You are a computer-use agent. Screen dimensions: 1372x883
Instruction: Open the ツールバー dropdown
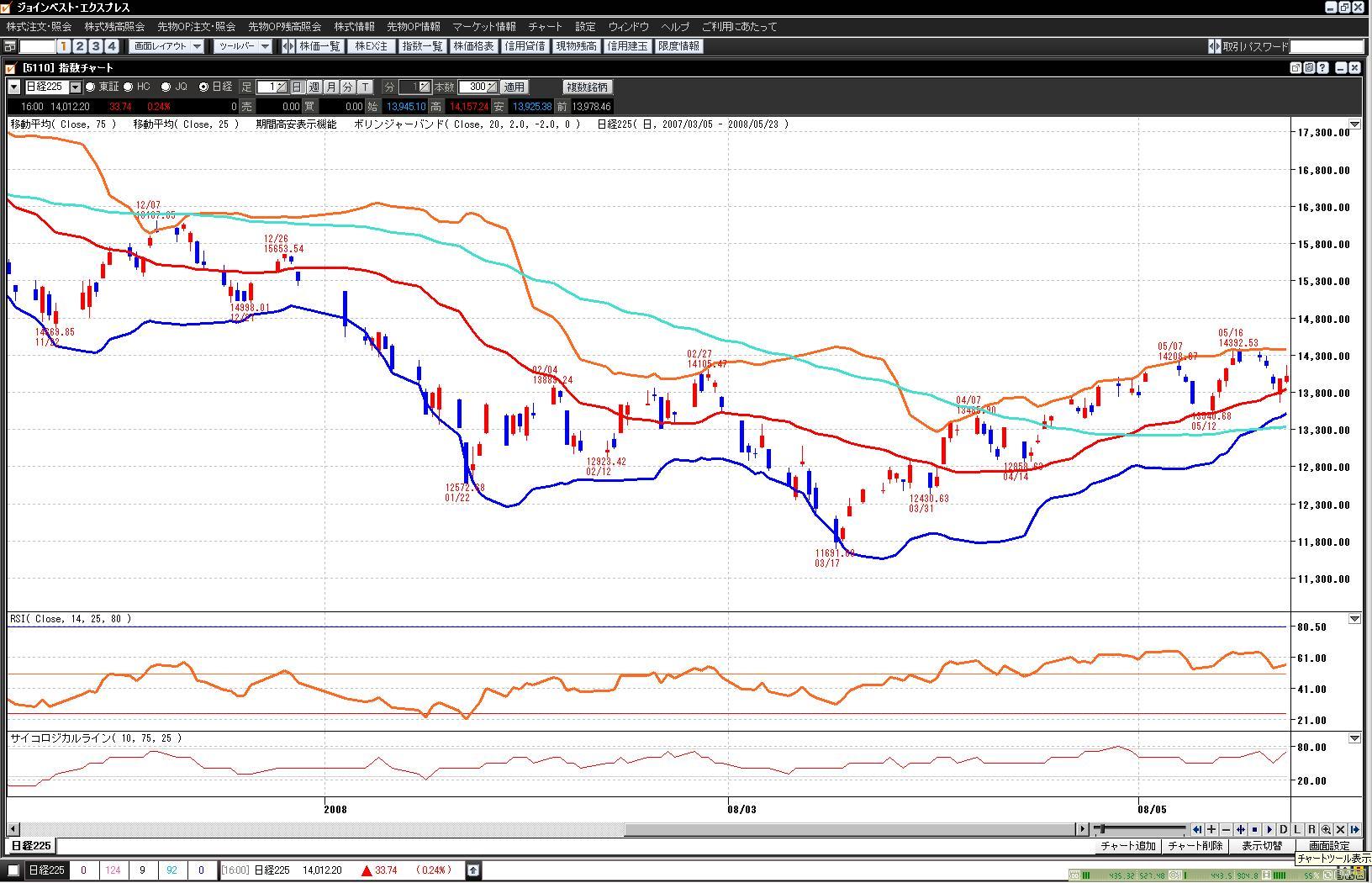[243, 46]
